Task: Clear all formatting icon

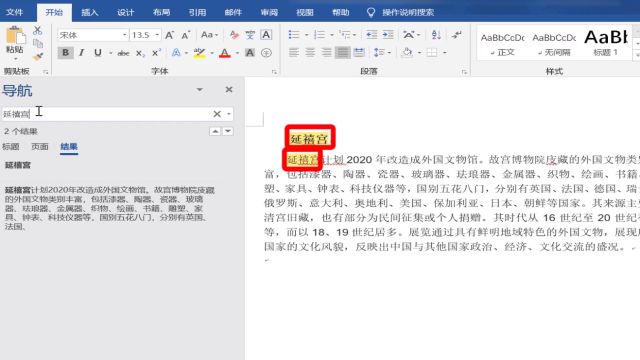Action: [234, 35]
